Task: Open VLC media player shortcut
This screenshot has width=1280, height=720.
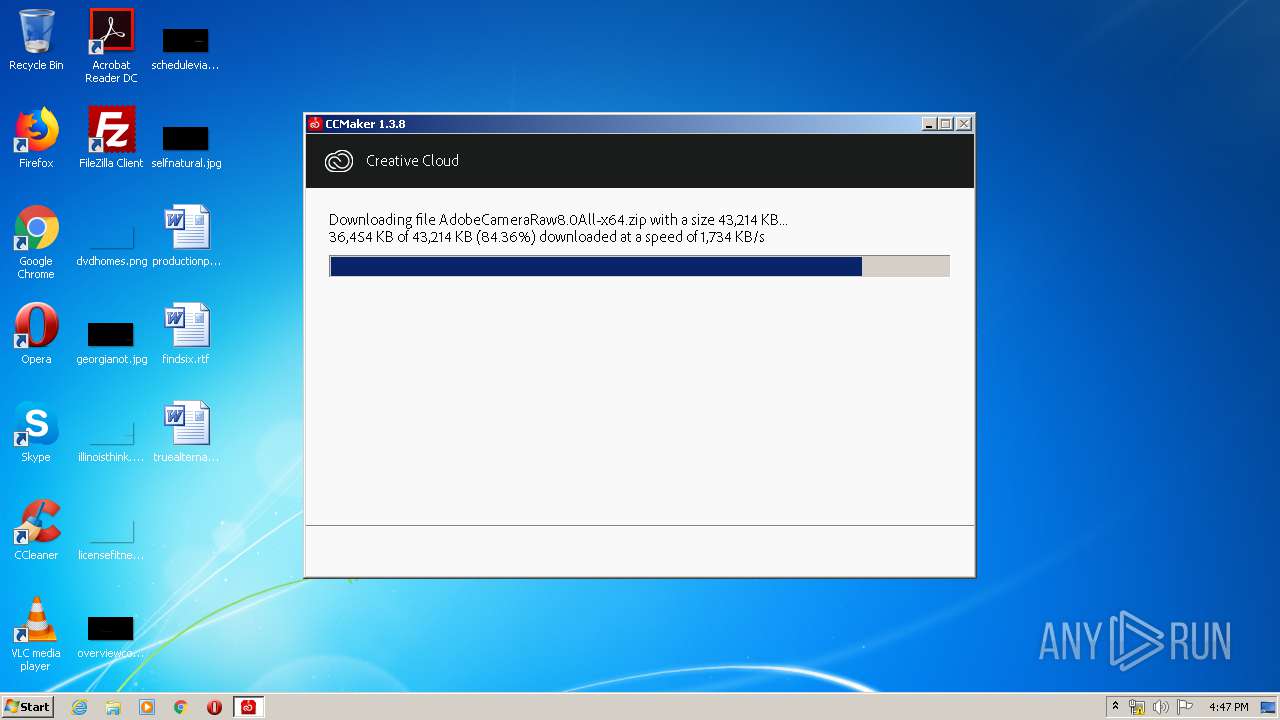Action: tap(36, 634)
